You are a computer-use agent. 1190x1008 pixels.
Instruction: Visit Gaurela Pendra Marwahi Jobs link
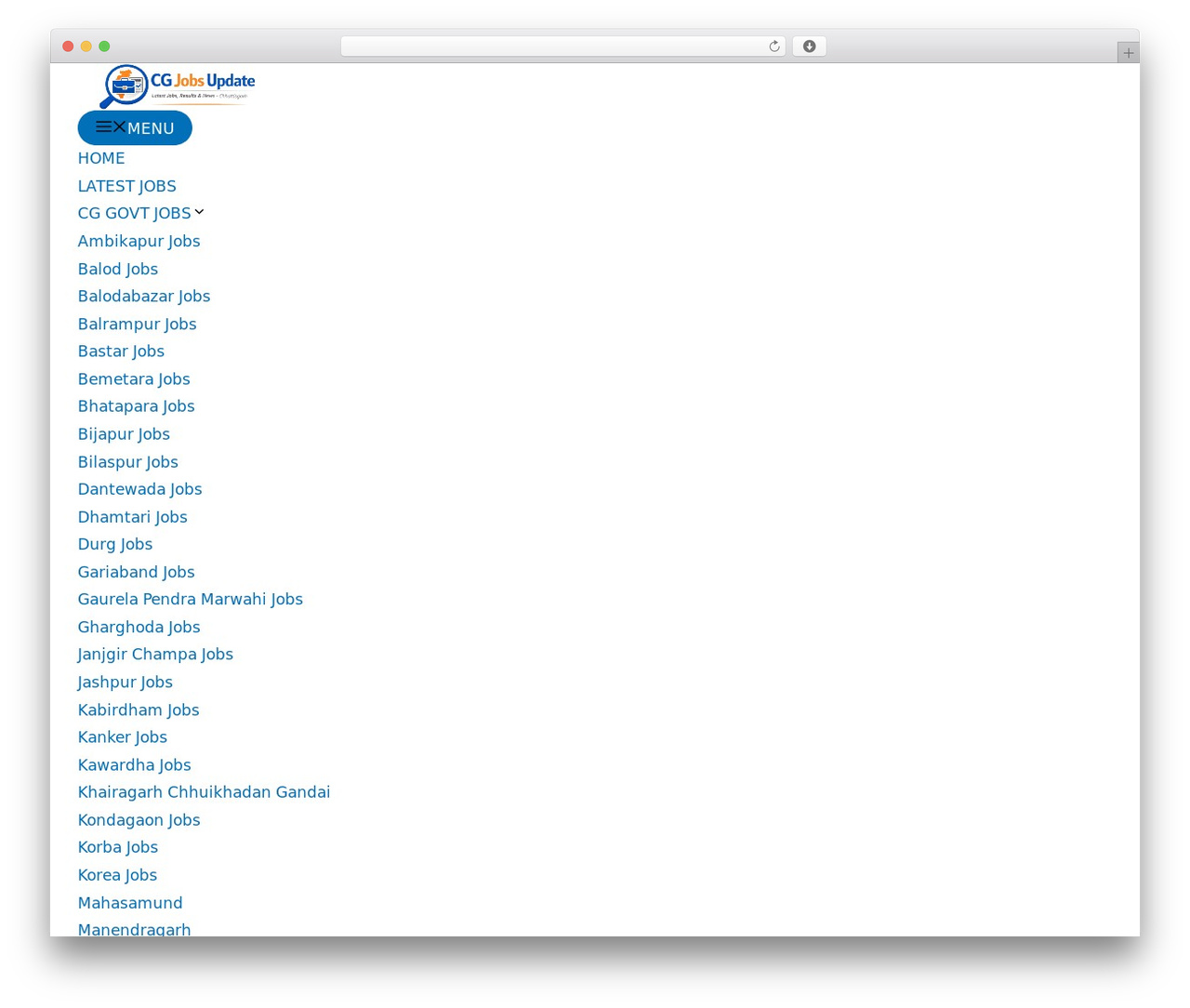(x=190, y=599)
